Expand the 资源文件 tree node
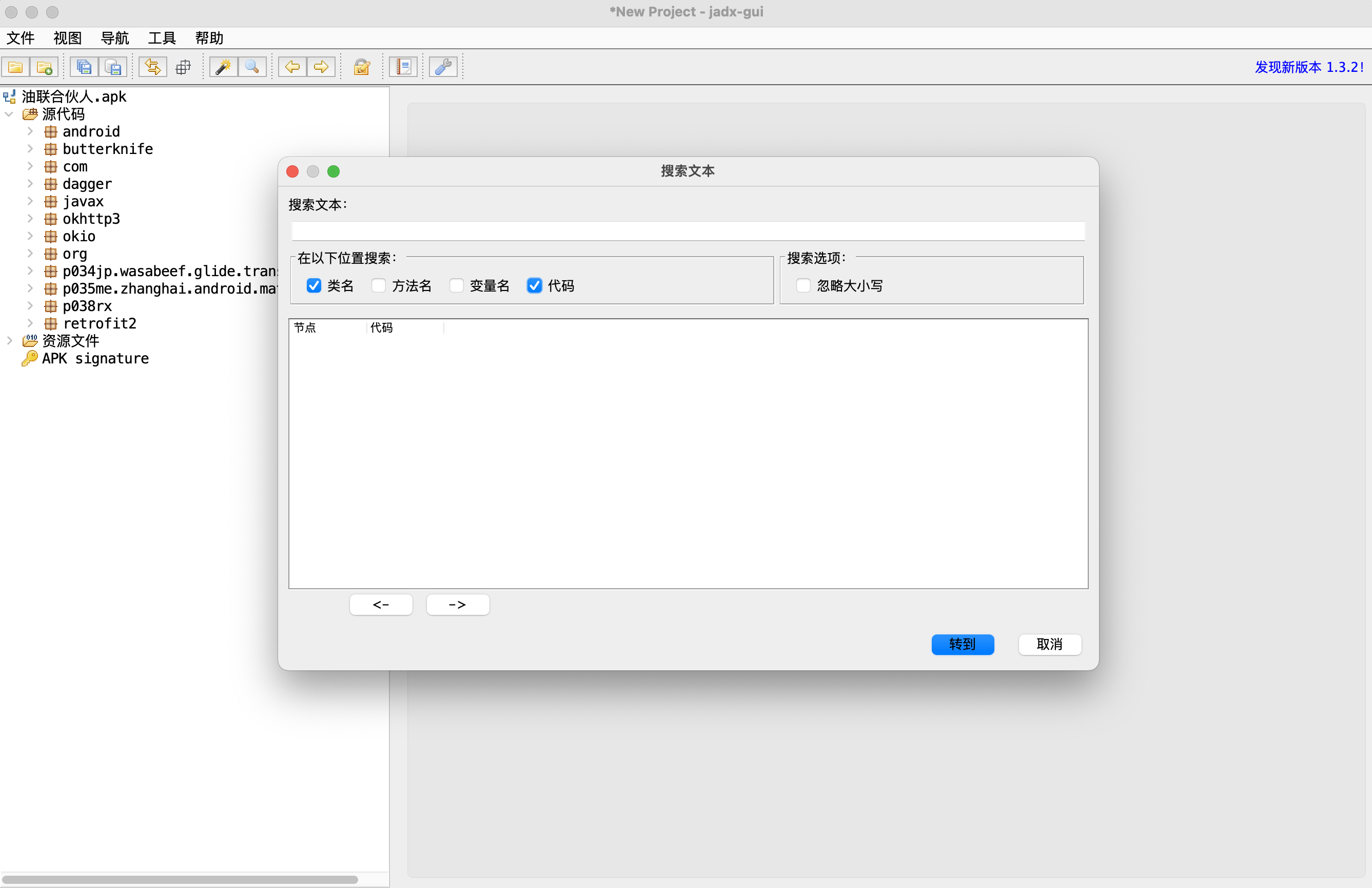The image size is (1372, 888). click(9, 341)
